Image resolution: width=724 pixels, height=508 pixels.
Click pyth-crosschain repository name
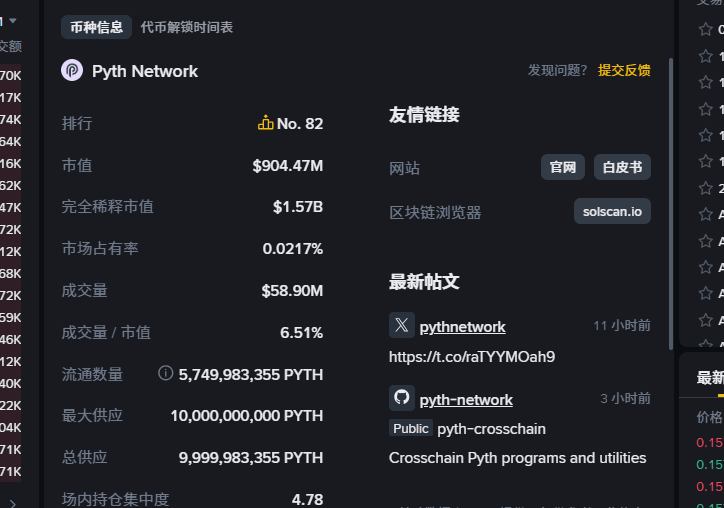491,429
